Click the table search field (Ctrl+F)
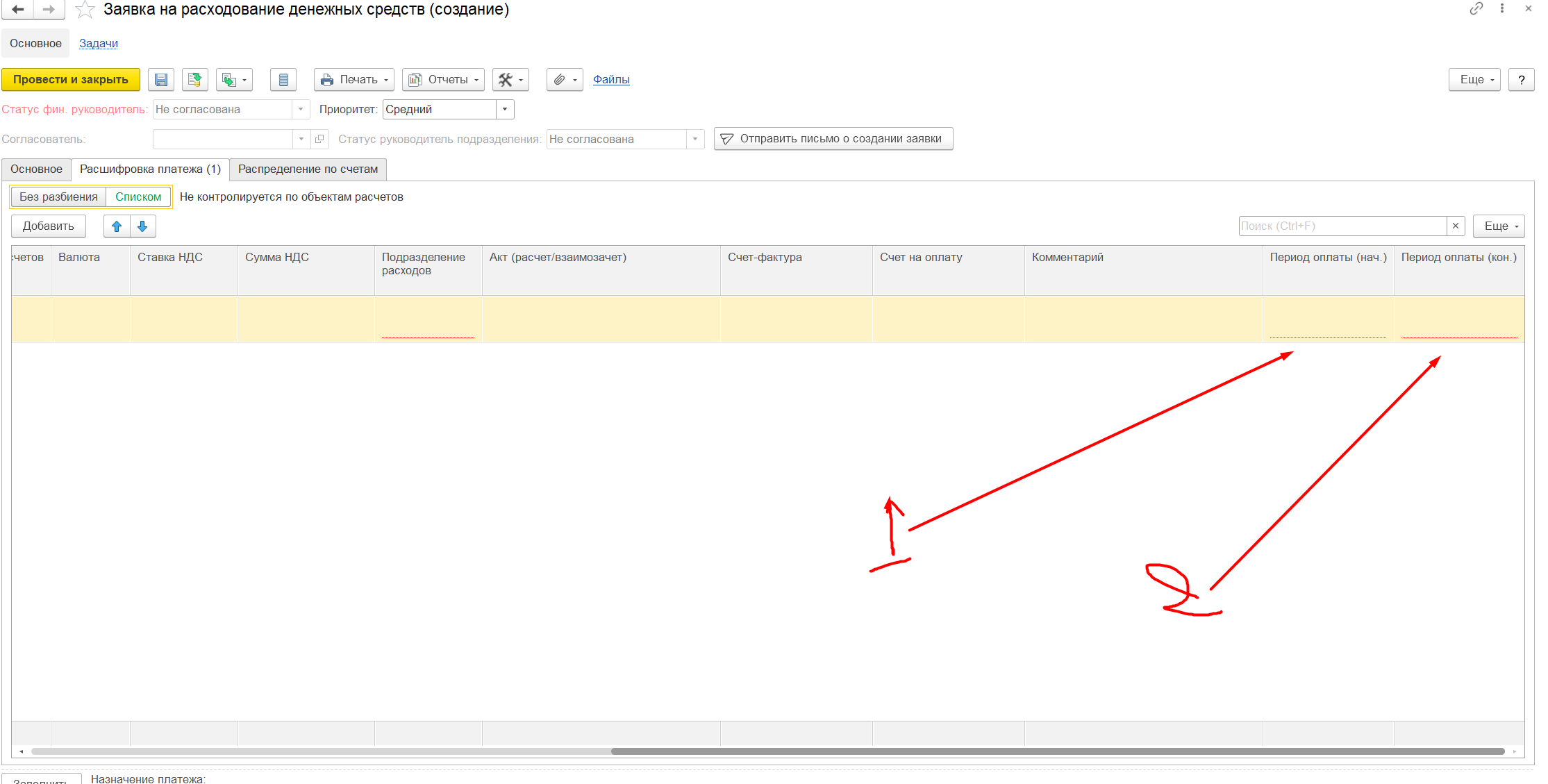This screenshot has width=1548, height=784. coord(1342,226)
